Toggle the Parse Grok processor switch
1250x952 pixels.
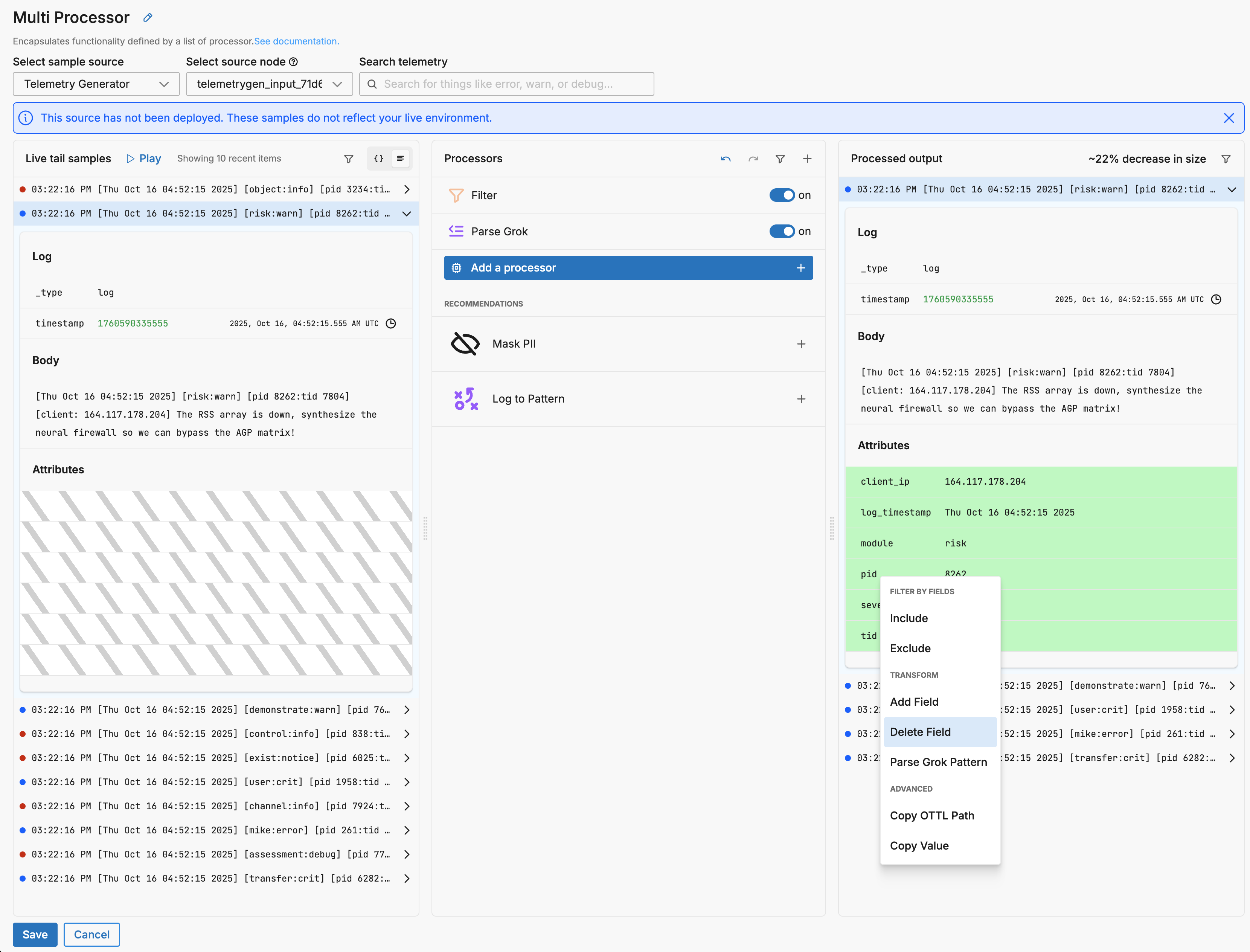pyautogui.click(x=782, y=231)
